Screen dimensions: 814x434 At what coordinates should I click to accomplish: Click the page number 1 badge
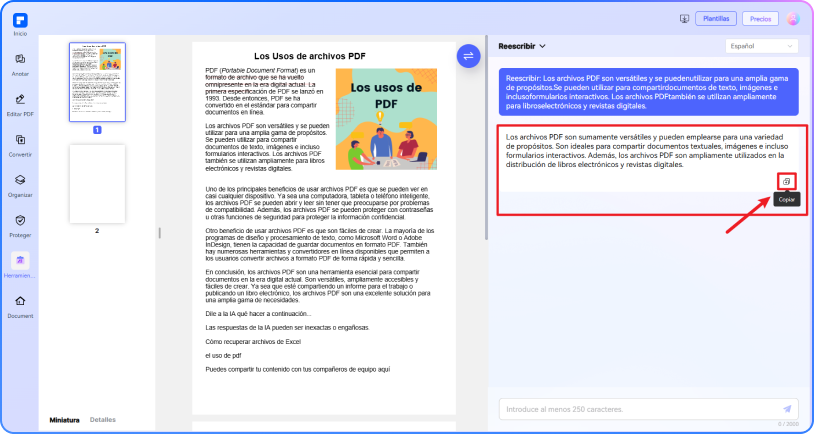point(97,130)
